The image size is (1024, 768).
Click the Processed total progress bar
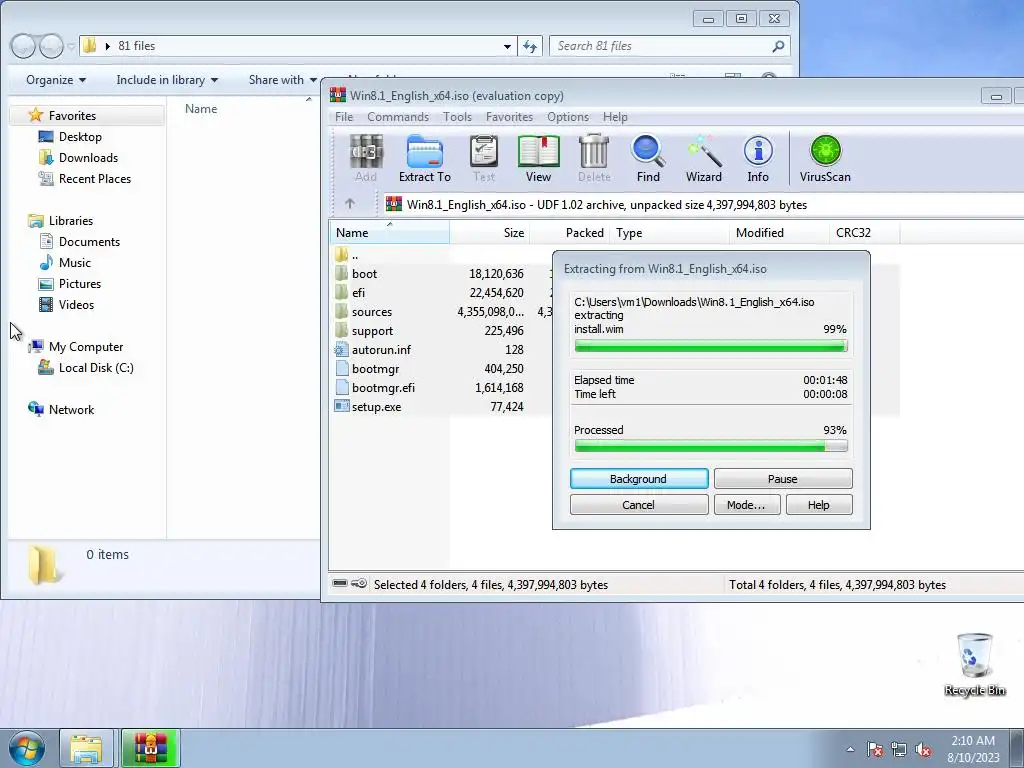tap(711, 446)
